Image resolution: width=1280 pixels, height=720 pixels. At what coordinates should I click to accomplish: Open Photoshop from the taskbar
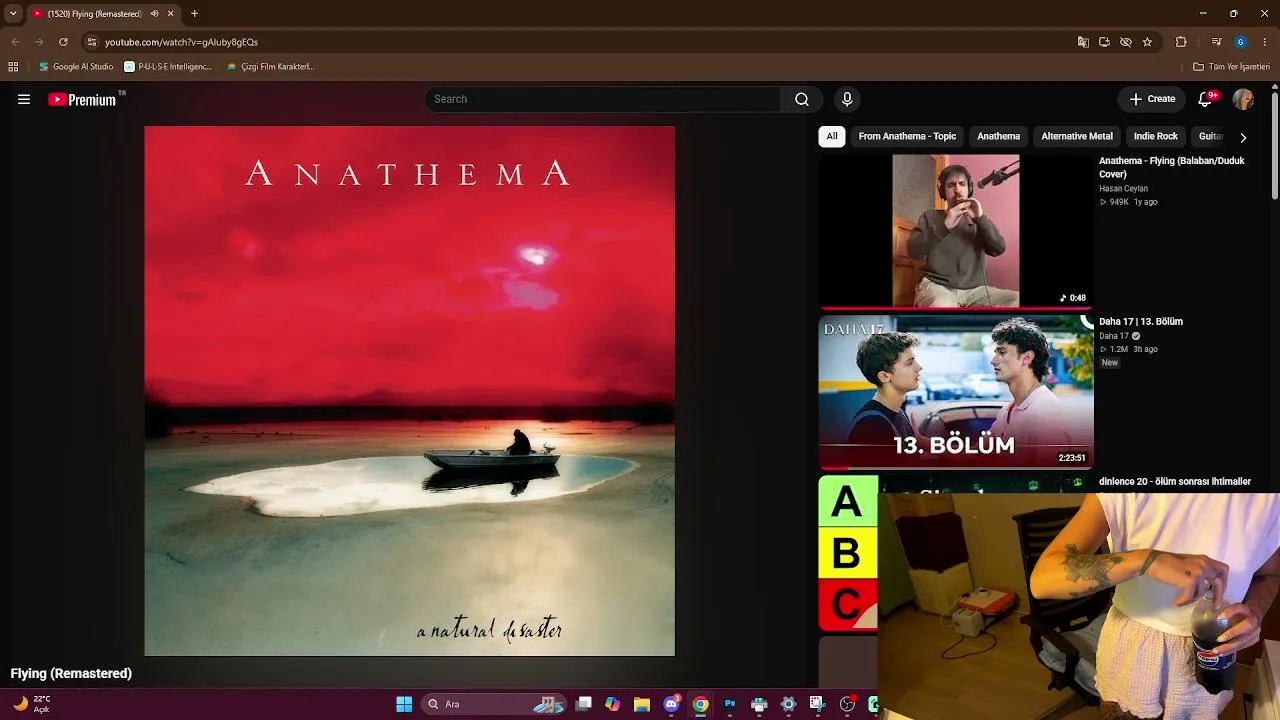(730, 704)
